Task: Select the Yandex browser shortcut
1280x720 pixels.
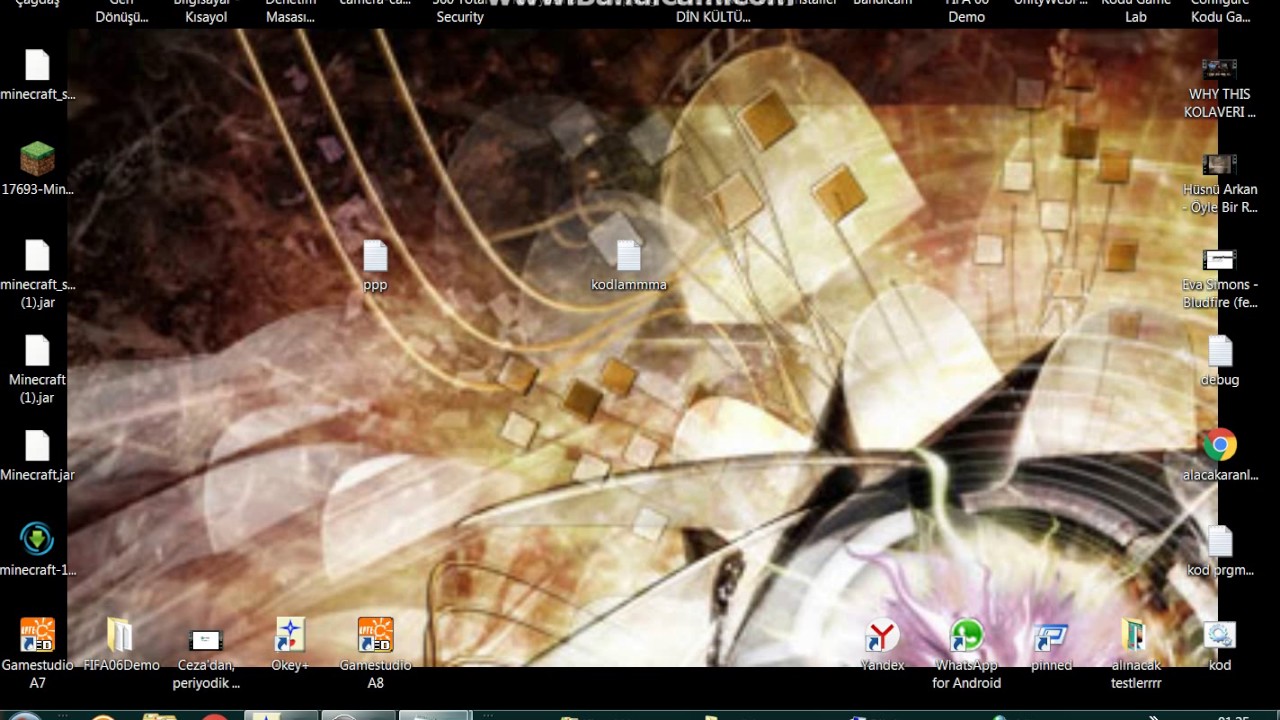Action: click(x=882, y=635)
